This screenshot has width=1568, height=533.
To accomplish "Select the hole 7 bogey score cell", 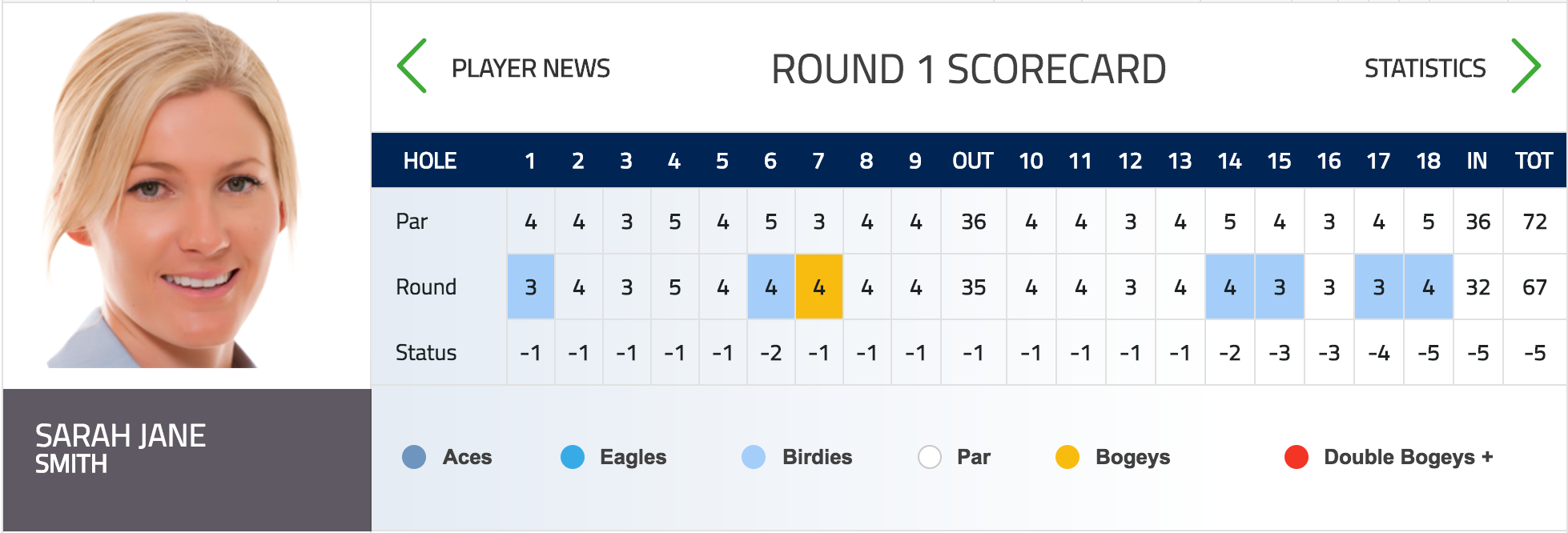I will [x=819, y=287].
